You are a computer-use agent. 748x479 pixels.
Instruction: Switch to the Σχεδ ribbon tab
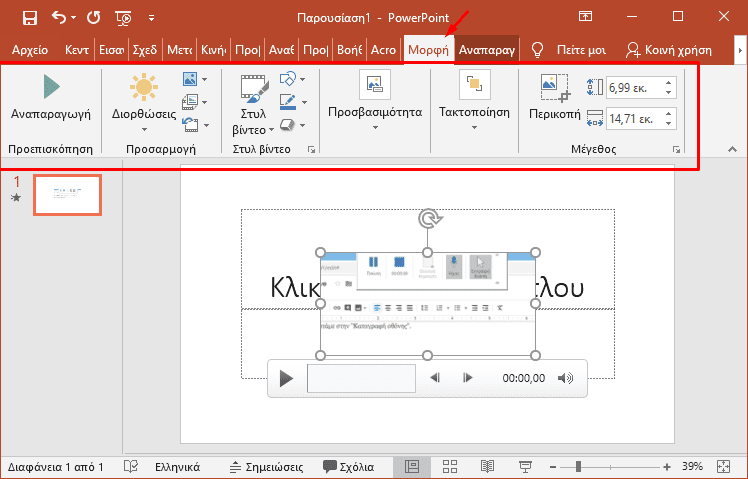click(x=145, y=50)
